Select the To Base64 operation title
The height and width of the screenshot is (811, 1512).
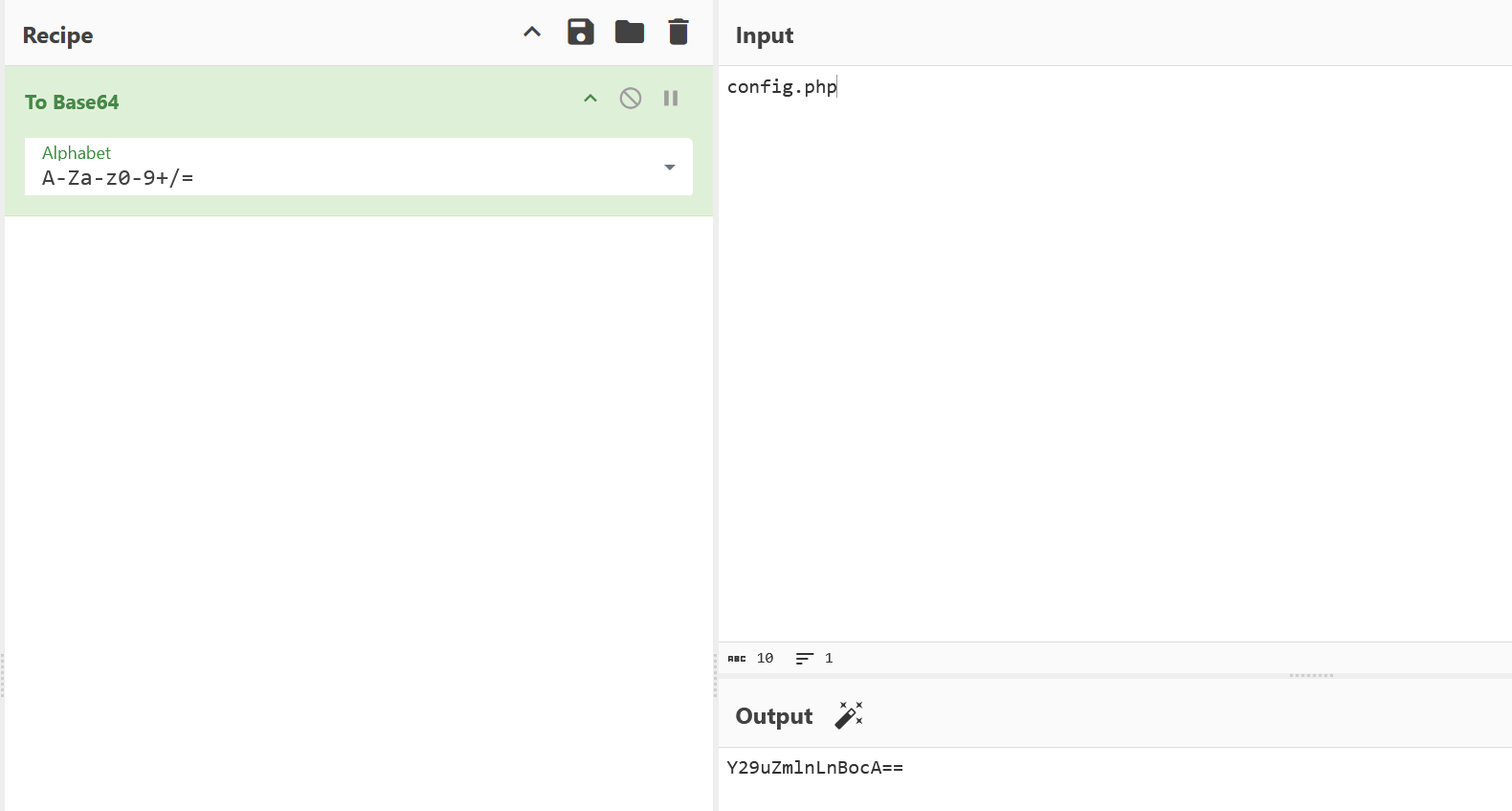pyautogui.click(x=72, y=102)
